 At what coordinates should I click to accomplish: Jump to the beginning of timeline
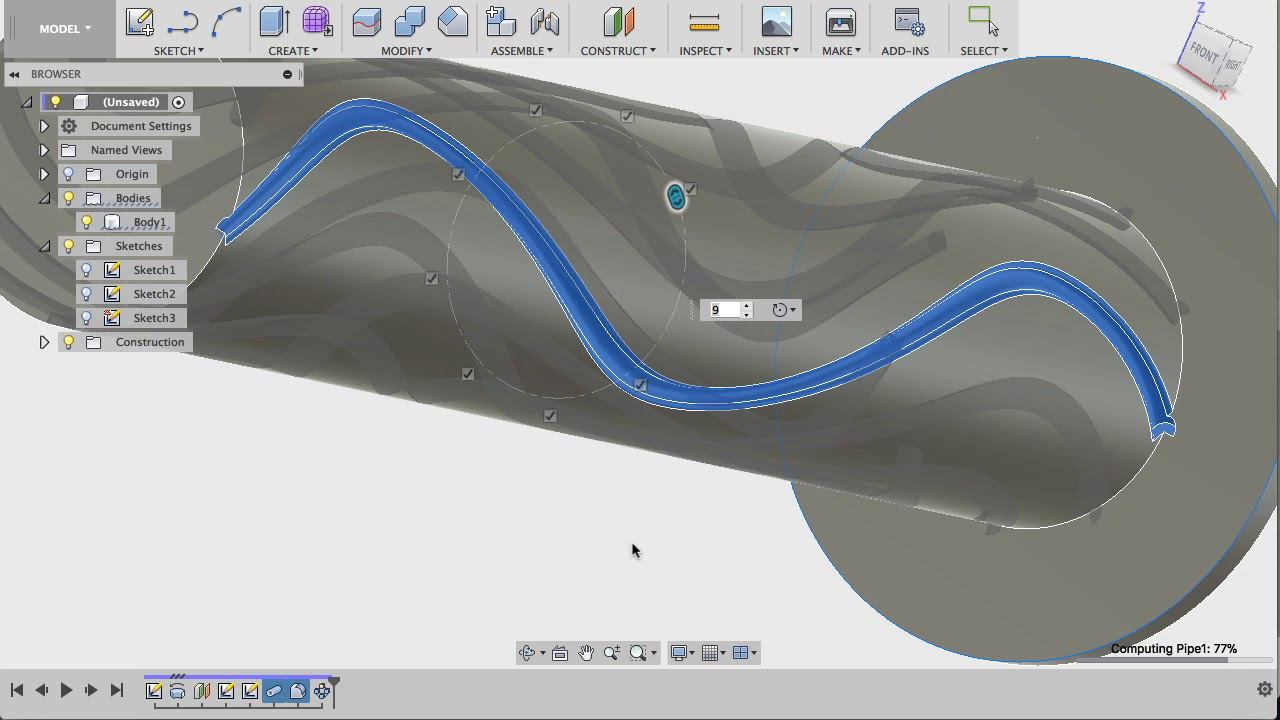(17, 690)
